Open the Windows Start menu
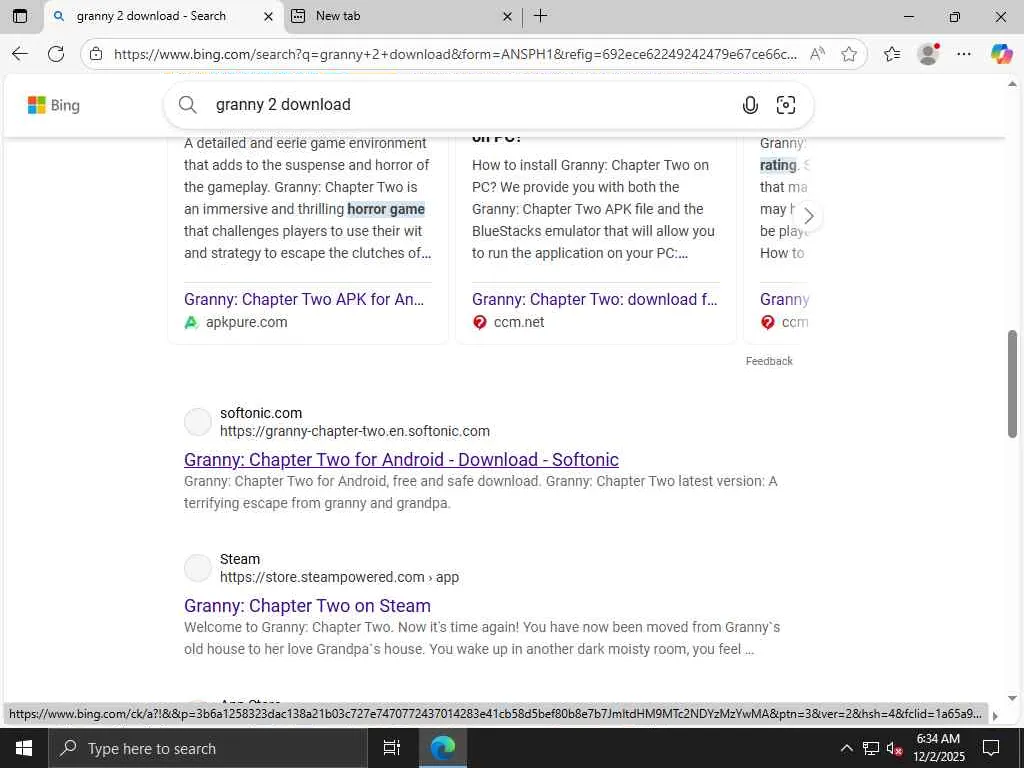Viewport: 1024px width, 768px height. (24, 748)
